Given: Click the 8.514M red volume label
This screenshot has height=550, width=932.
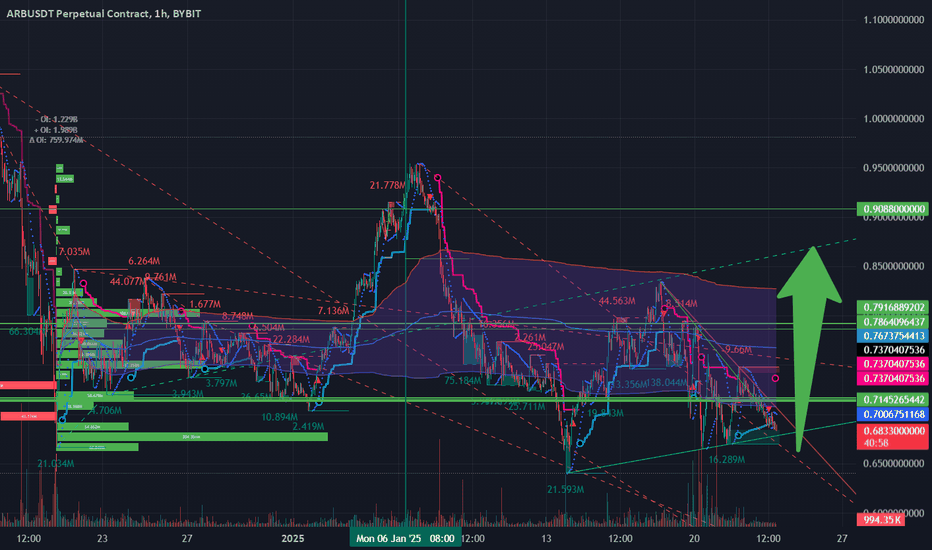Looking at the screenshot, I should point(682,304).
